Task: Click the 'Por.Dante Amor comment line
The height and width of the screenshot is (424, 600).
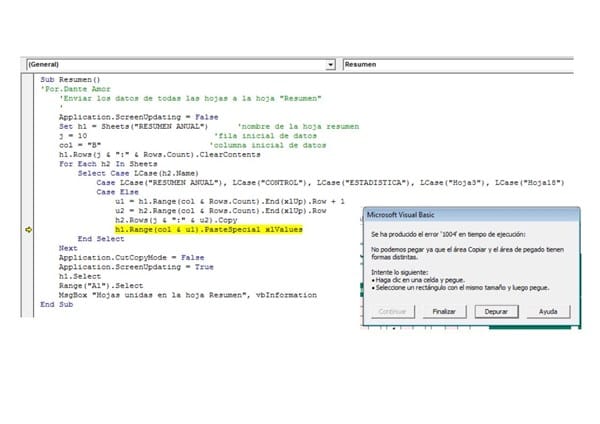Action: click(76, 89)
